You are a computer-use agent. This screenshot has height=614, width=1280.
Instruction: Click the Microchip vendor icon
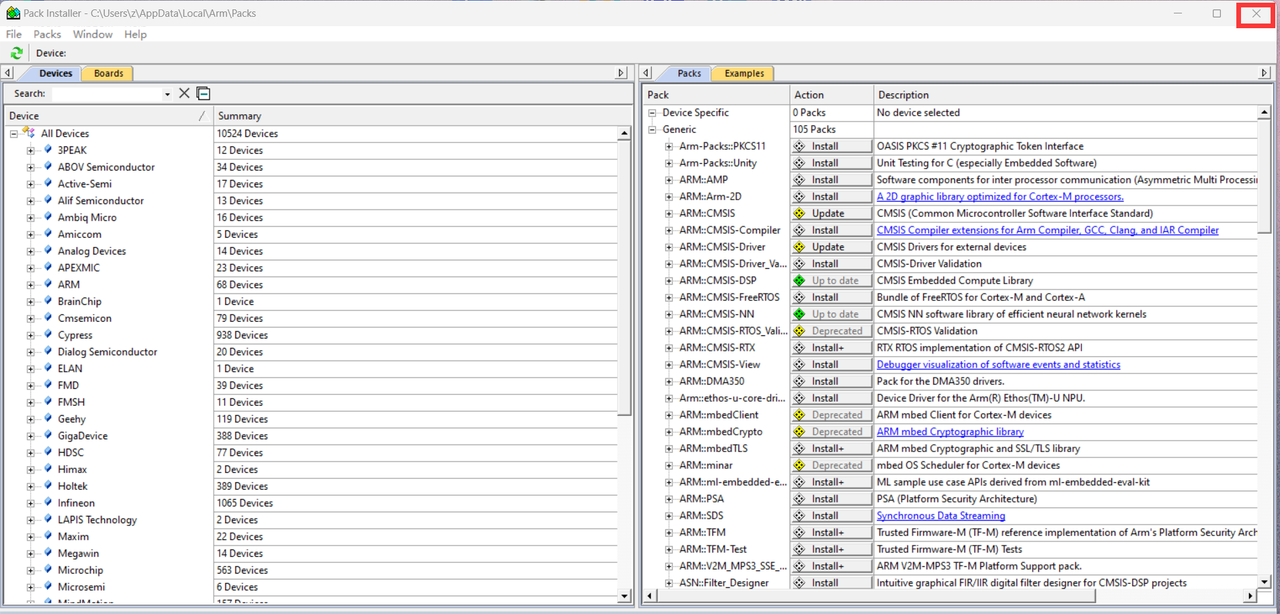click(x=47, y=570)
